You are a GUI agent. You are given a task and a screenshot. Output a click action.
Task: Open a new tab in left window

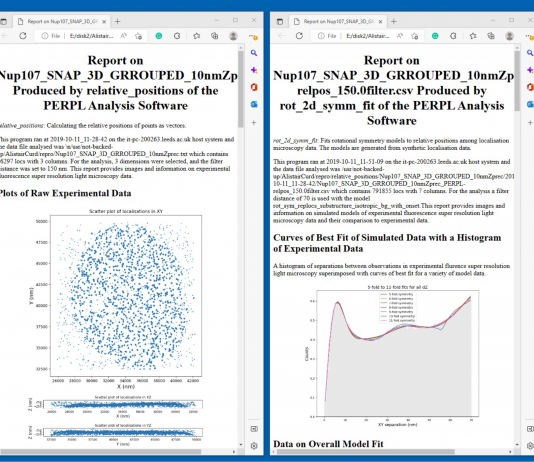click(117, 21)
